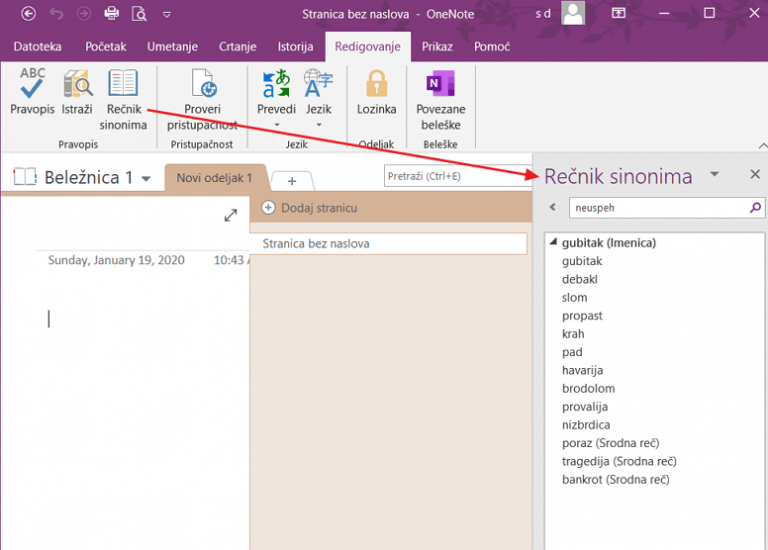Click the thesaurus search magnifier icon
This screenshot has height=550, width=768.
[x=755, y=208]
